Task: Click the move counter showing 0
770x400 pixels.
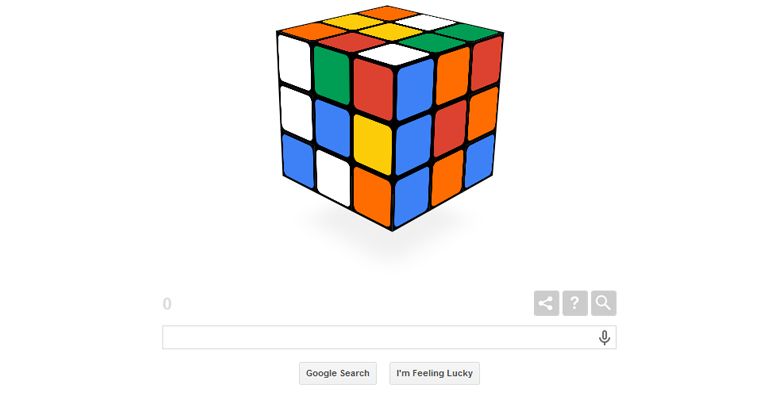Action: pyautogui.click(x=167, y=304)
